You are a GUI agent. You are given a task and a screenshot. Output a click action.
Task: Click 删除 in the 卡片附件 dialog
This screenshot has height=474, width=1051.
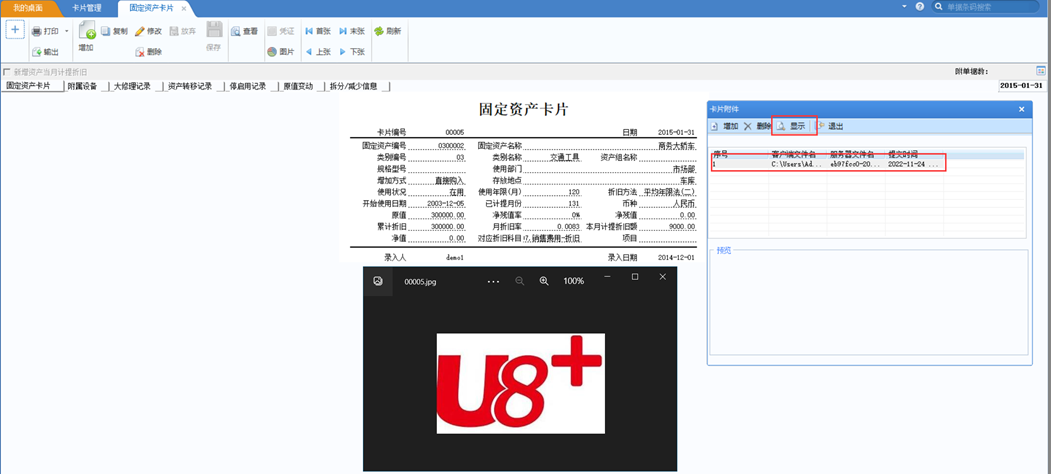point(757,126)
